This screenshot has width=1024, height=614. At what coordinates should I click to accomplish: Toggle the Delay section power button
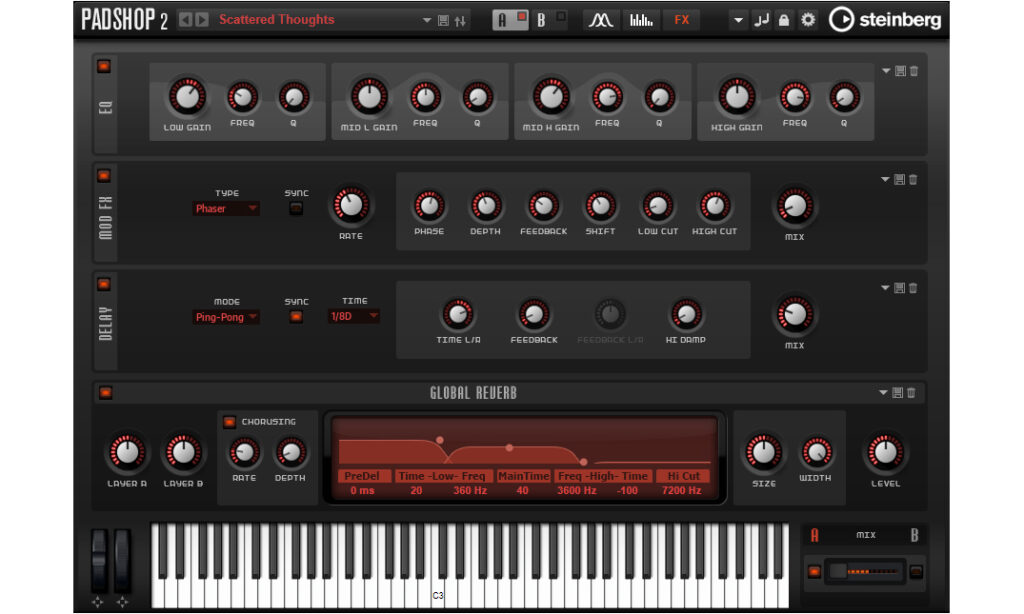click(104, 284)
